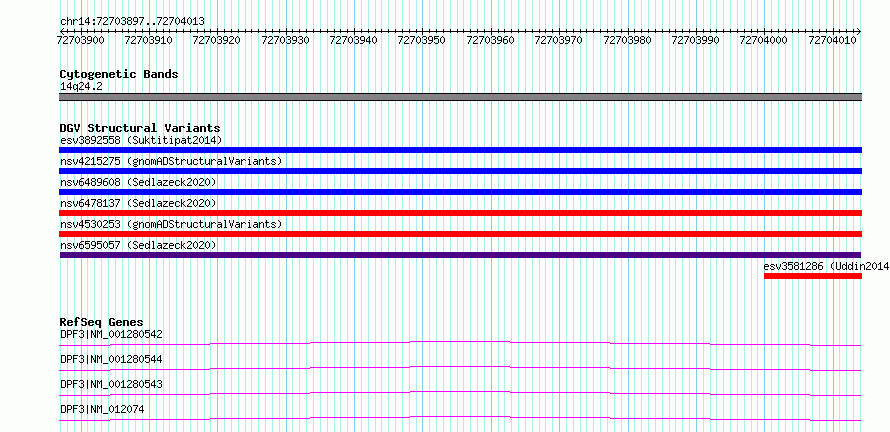Click the gray 14q24.2 cytogenetic band bar
The image size is (890, 432).
(x=460, y=97)
